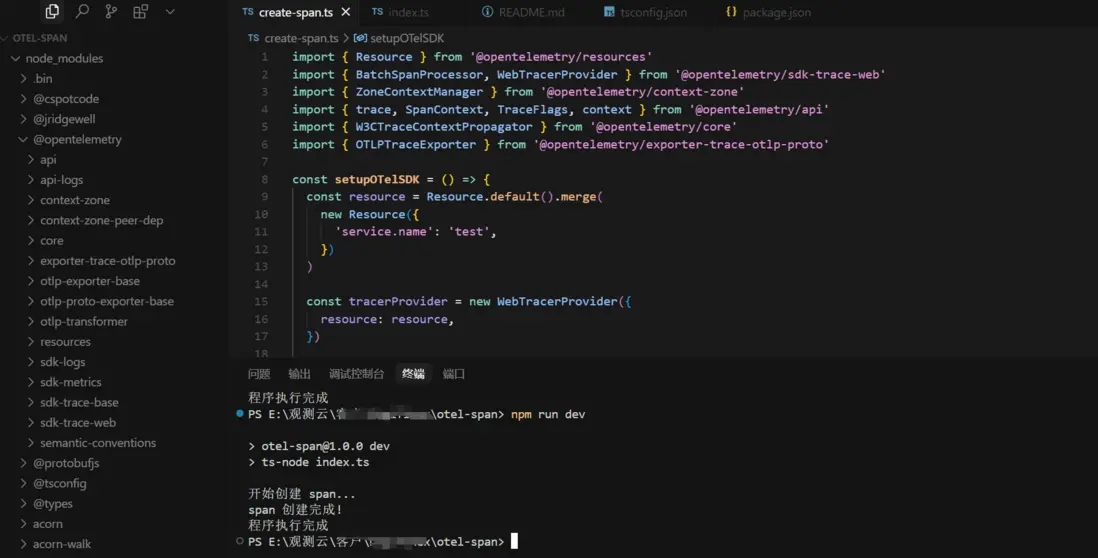Close the create-span.ts editor tab
The image size is (1098, 558).
pos(345,12)
